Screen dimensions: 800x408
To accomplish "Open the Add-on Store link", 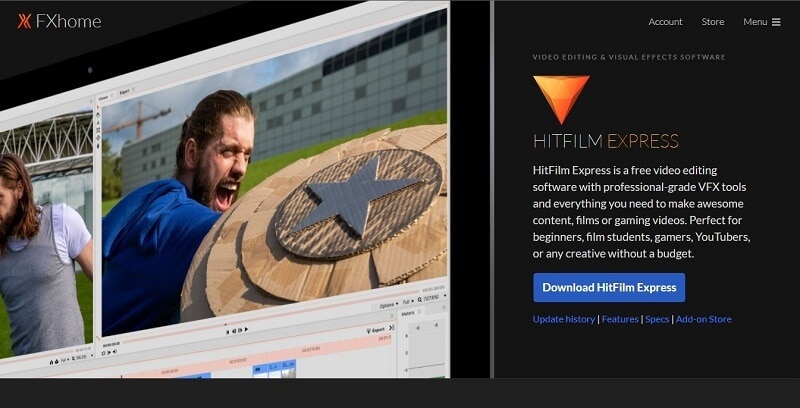I will click(704, 319).
